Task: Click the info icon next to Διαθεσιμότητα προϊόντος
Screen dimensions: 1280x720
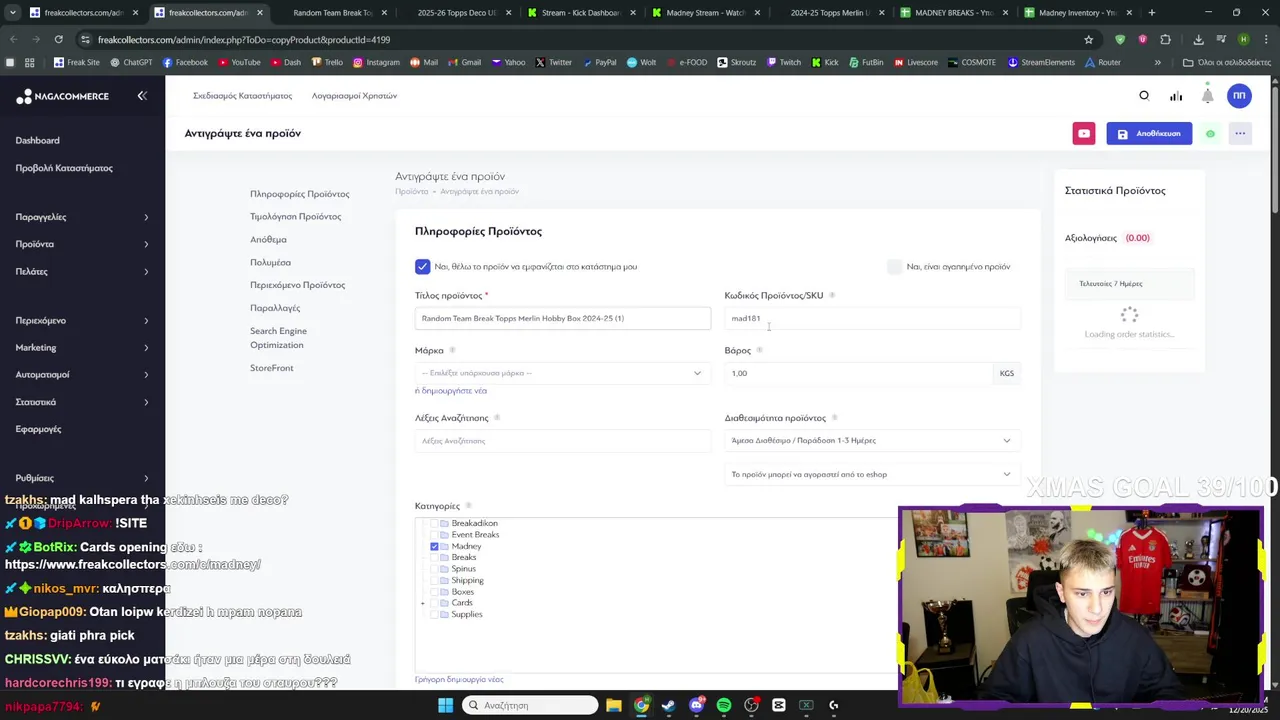Action: [834, 418]
